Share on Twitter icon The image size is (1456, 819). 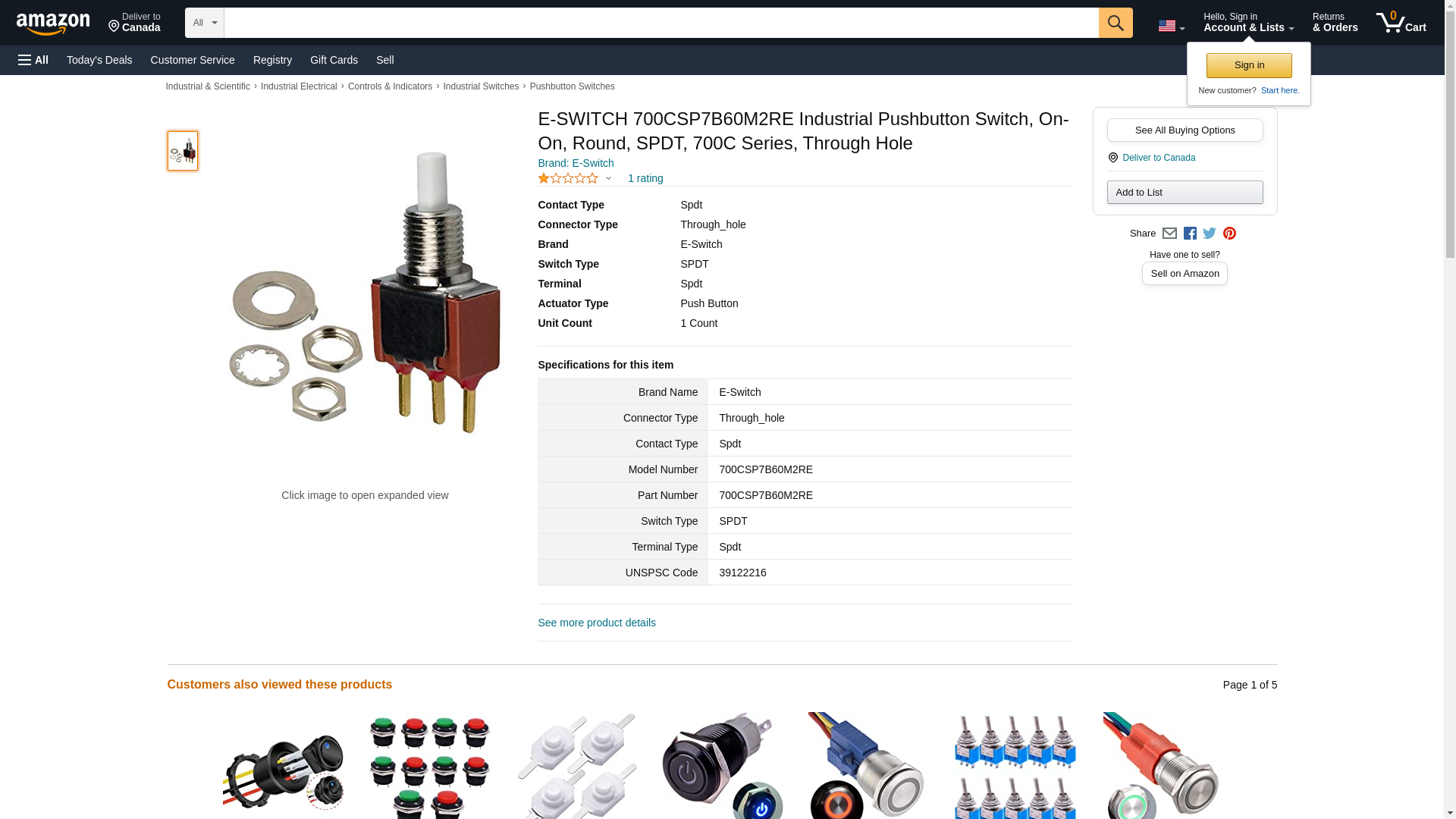click(1210, 234)
